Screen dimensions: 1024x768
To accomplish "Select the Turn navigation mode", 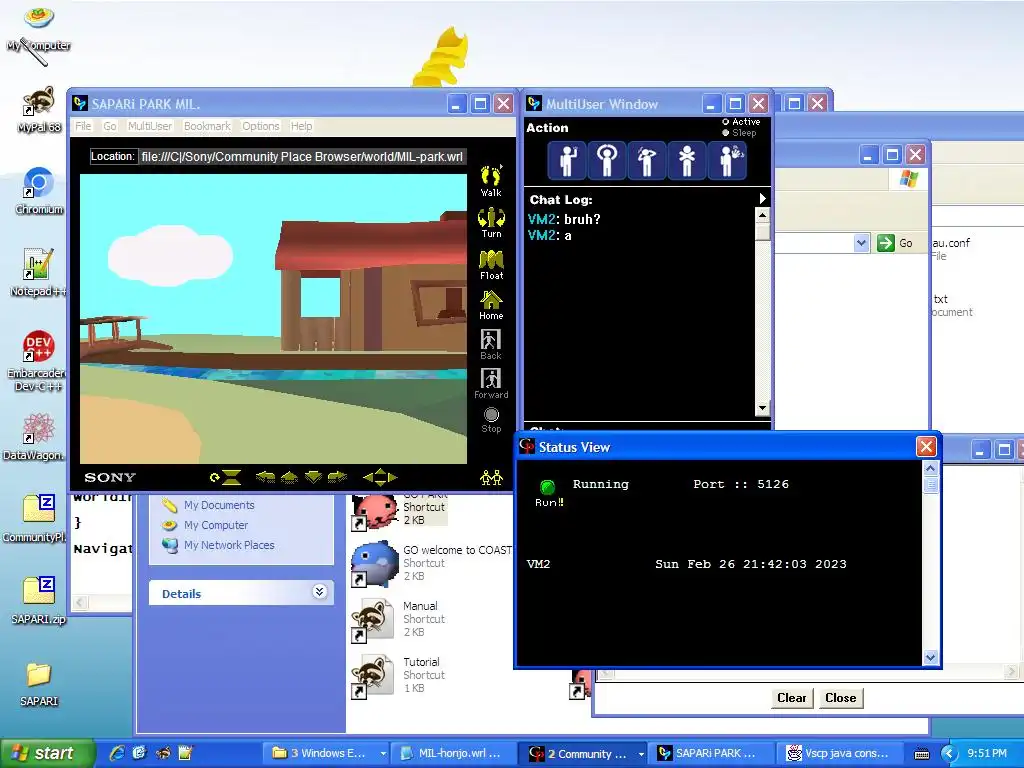I will pyautogui.click(x=491, y=223).
